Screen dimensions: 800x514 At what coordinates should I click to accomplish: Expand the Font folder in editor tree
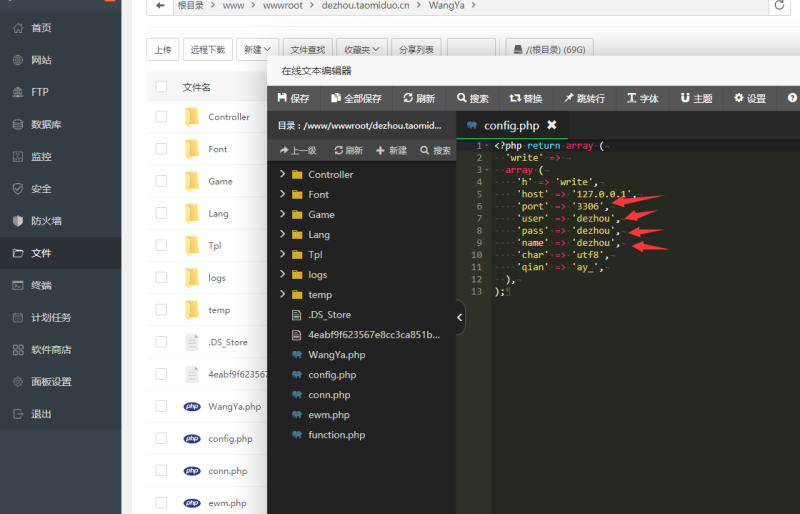tap(283, 194)
